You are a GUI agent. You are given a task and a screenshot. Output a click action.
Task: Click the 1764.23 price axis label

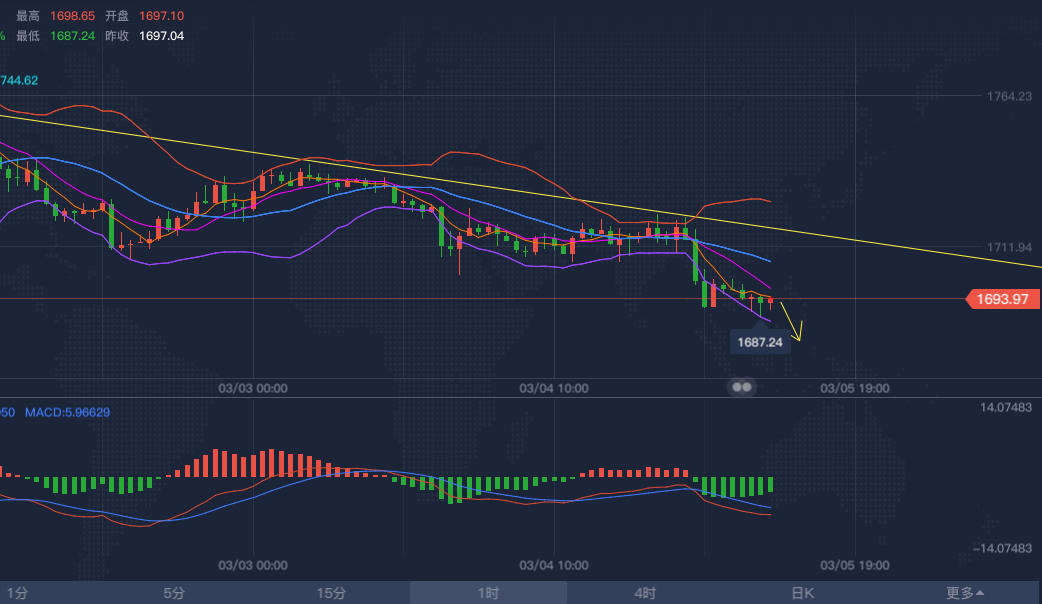point(1008,97)
